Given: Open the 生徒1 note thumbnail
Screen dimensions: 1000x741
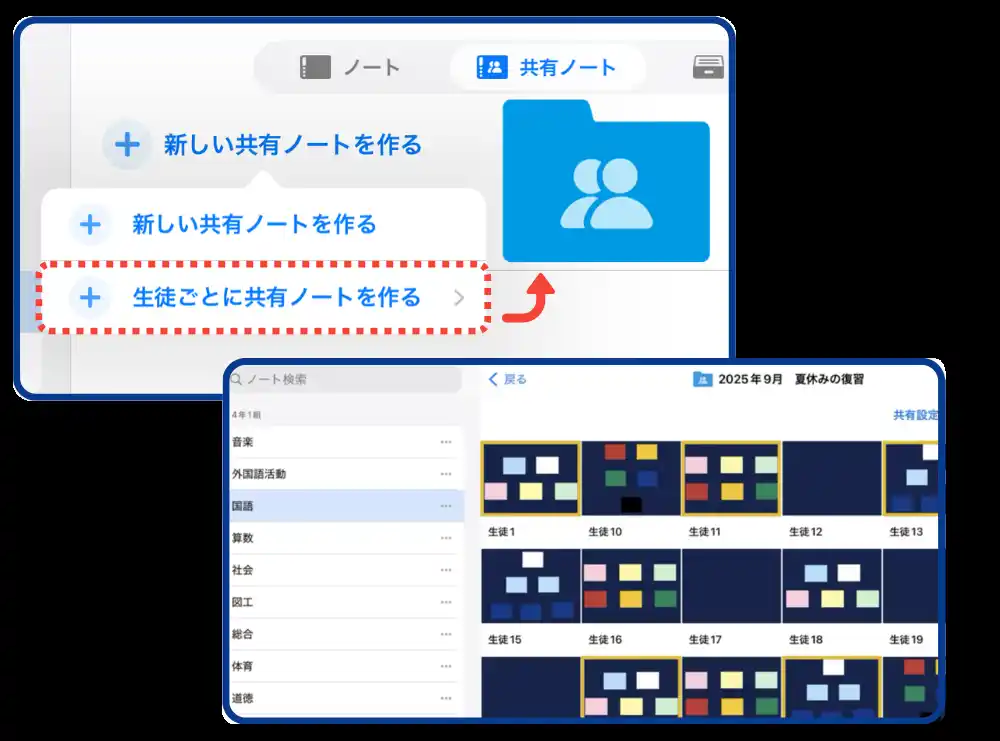Looking at the screenshot, I should coord(531,478).
